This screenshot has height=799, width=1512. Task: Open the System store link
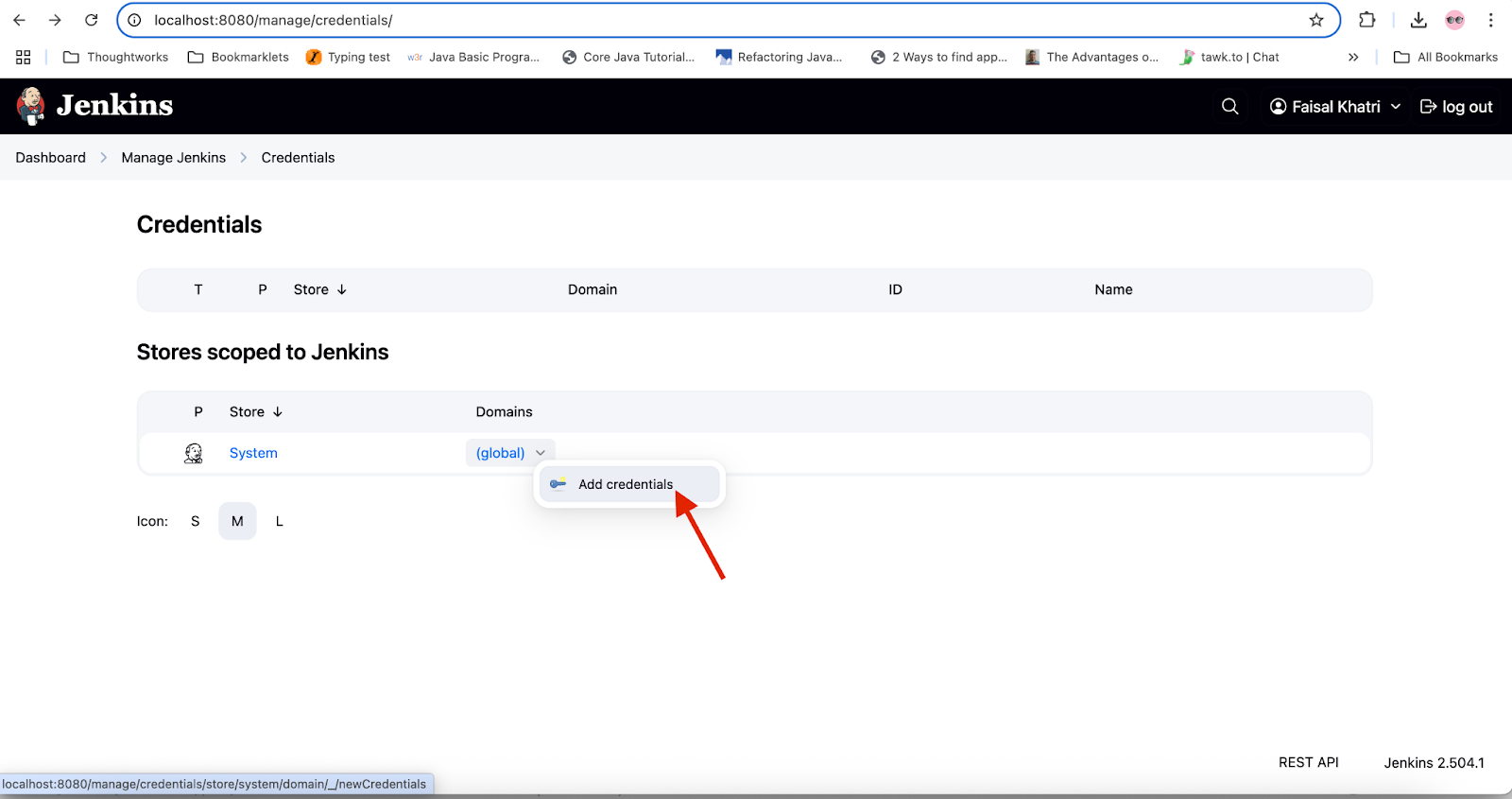click(x=253, y=453)
